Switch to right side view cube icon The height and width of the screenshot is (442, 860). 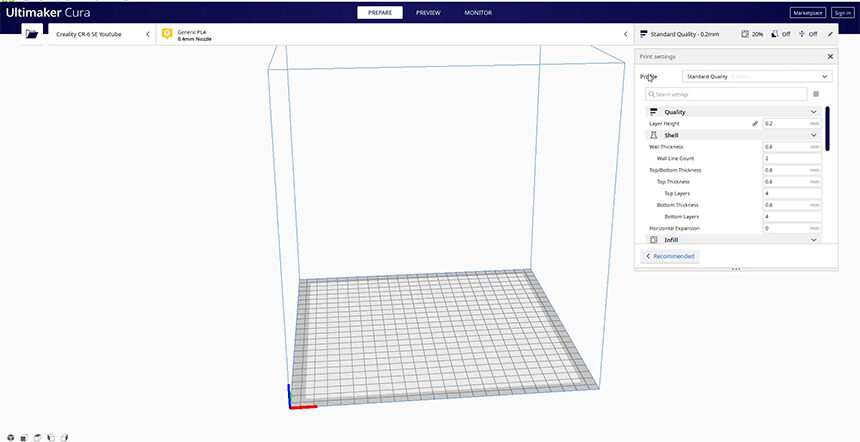[64, 438]
